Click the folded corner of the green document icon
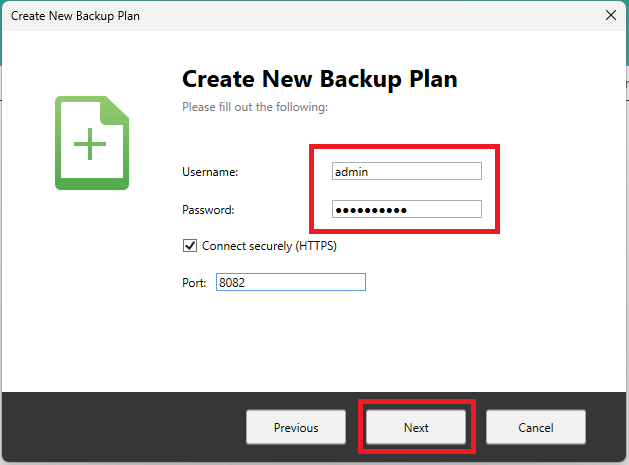Image resolution: width=629 pixels, height=465 pixels. click(x=119, y=106)
